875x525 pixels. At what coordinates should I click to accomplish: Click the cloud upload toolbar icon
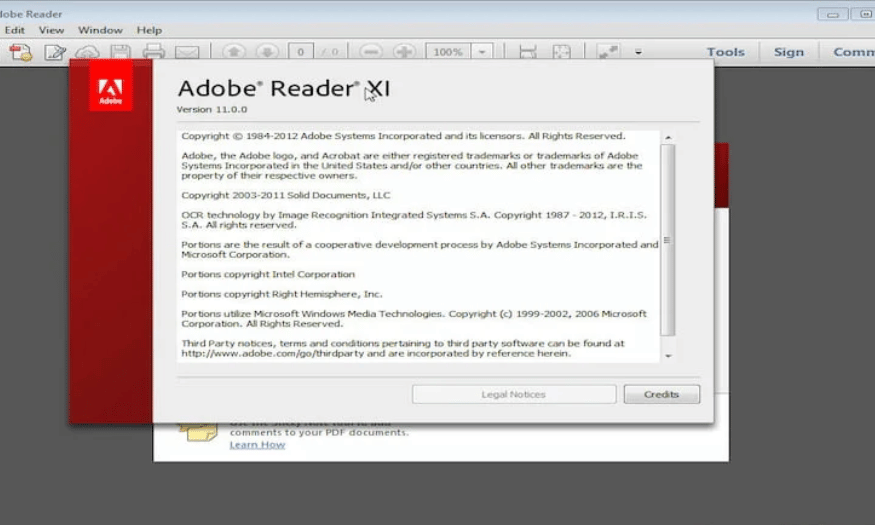88,52
